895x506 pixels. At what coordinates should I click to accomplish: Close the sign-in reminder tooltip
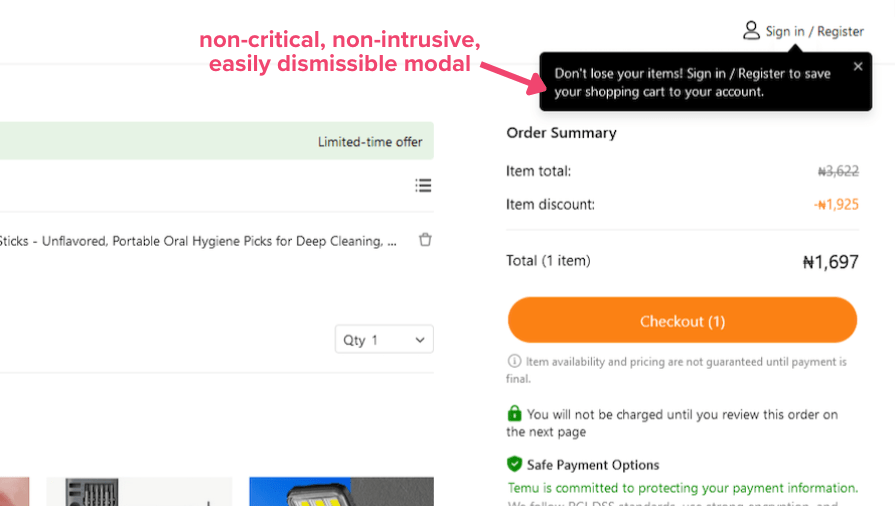[x=858, y=67]
